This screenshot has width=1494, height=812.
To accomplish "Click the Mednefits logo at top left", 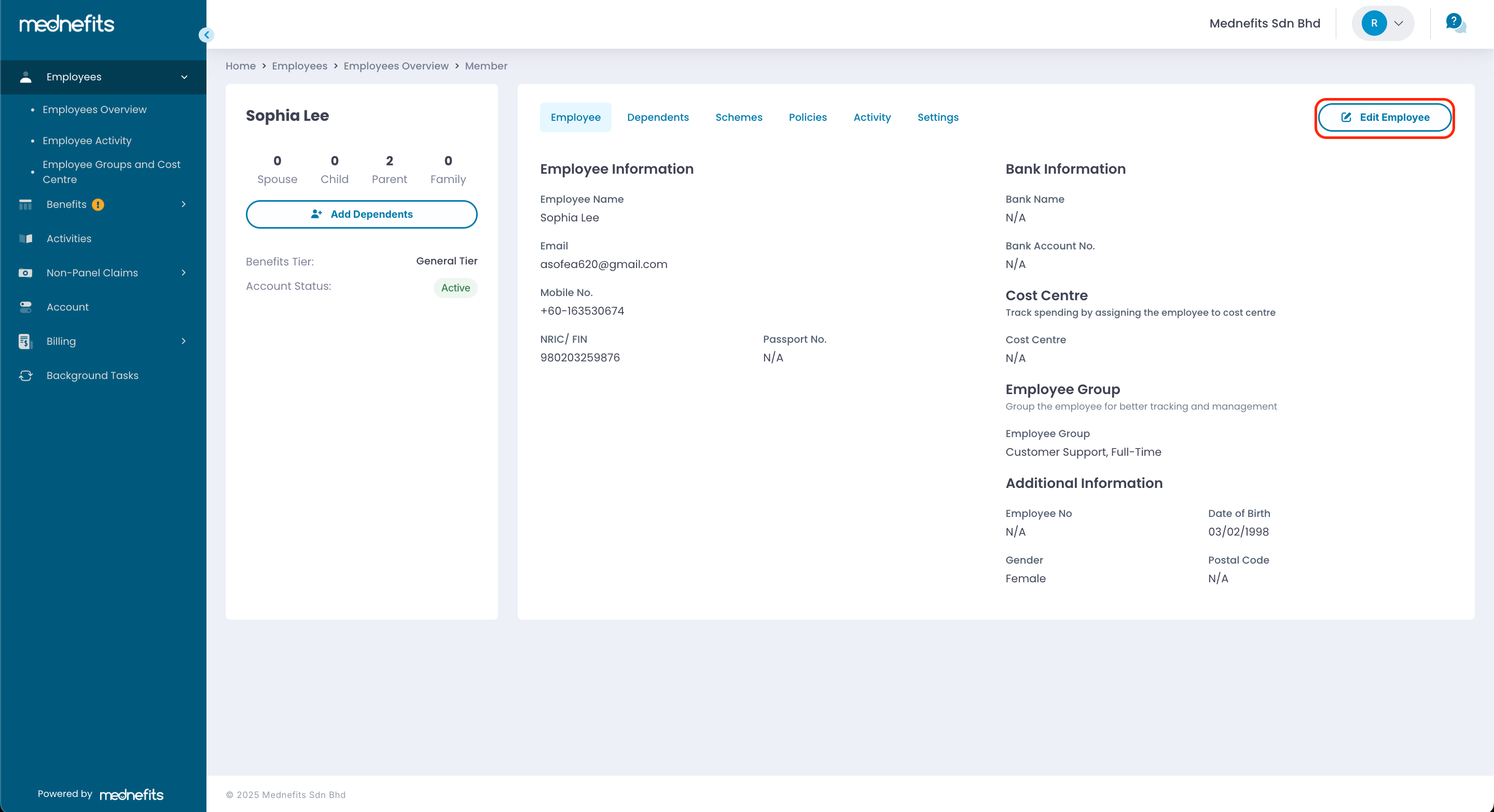I will (67, 24).
